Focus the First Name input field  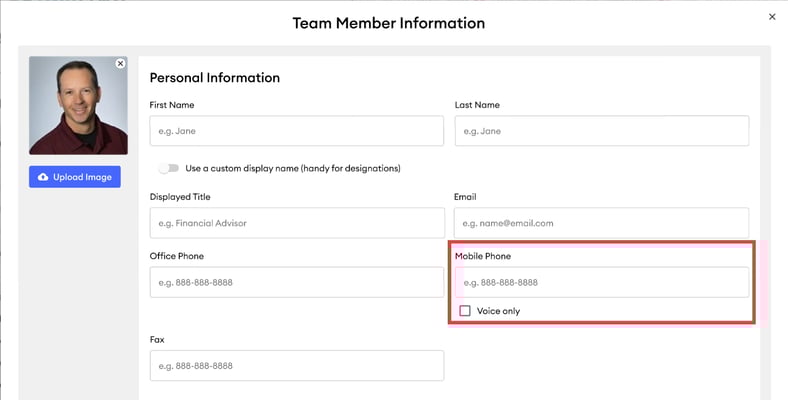pyautogui.click(x=296, y=131)
